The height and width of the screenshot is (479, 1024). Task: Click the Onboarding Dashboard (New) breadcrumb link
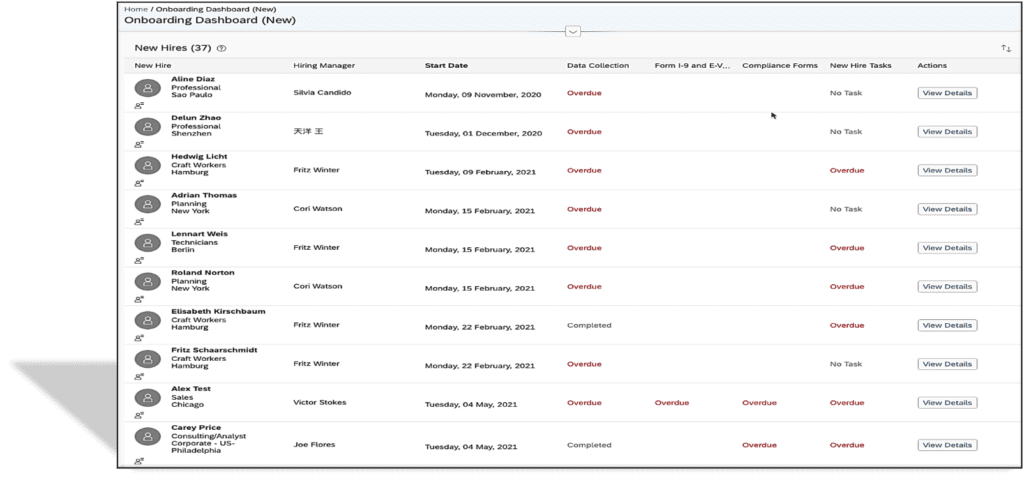coord(216,9)
